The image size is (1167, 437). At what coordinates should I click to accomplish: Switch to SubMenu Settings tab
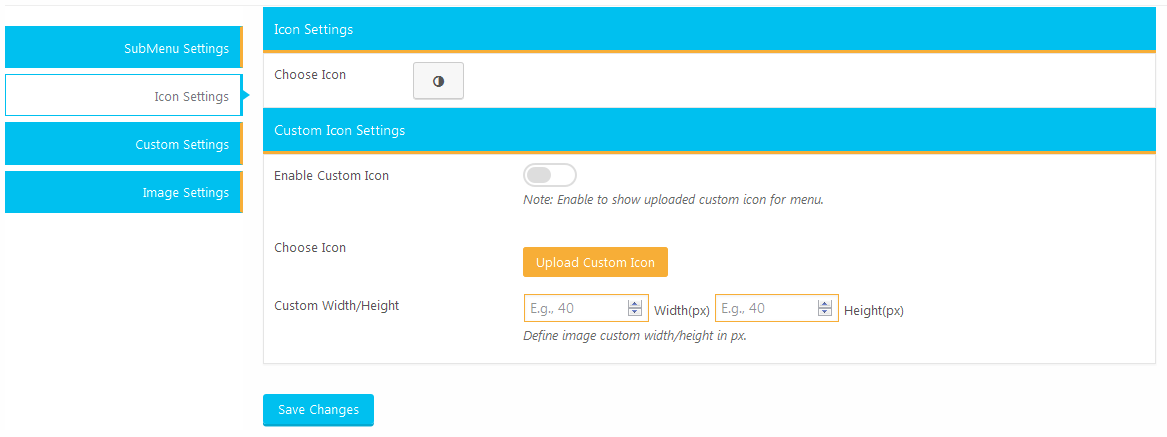[123, 48]
